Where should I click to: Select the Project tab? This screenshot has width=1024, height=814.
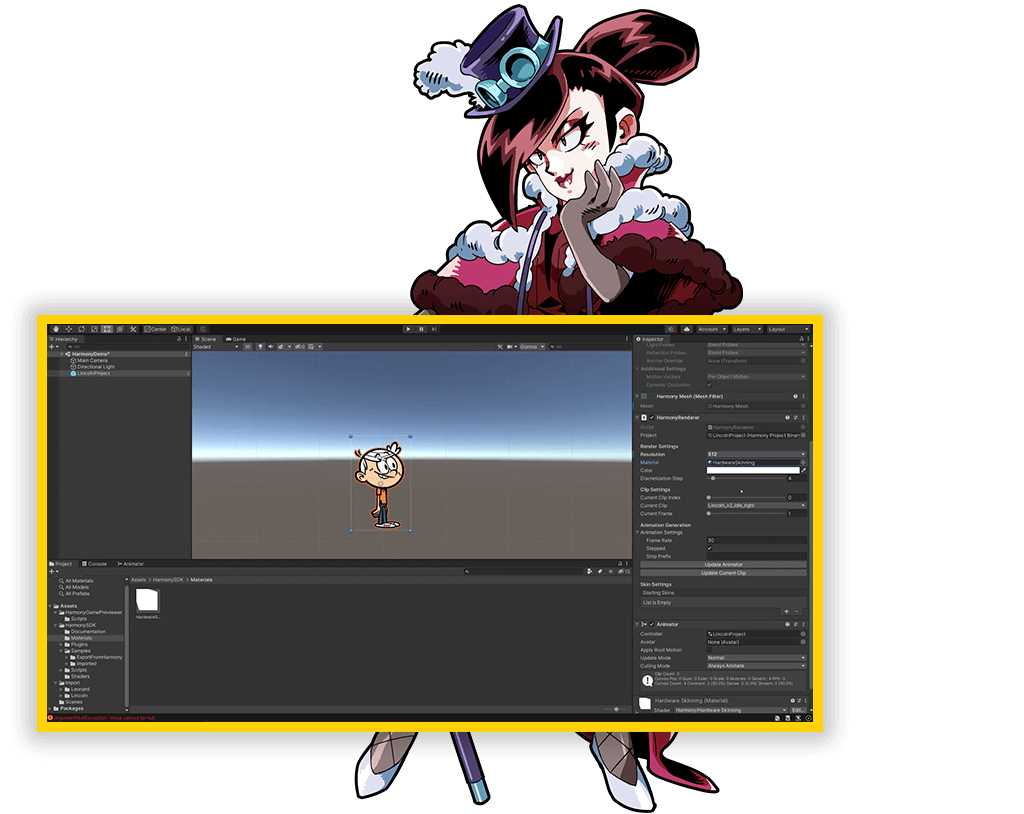pyautogui.click(x=61, y=564)
